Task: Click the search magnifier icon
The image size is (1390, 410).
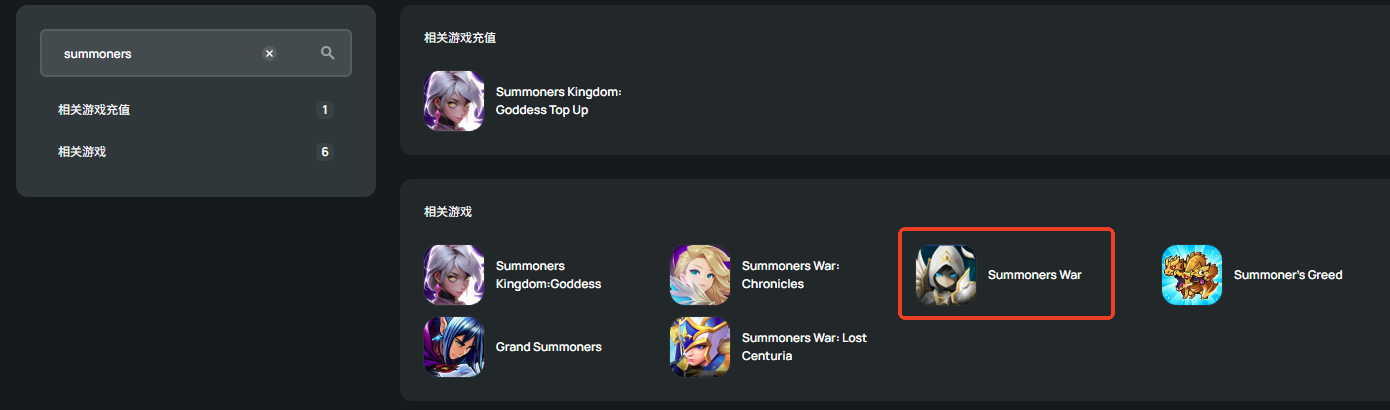Action: point(328,53)
